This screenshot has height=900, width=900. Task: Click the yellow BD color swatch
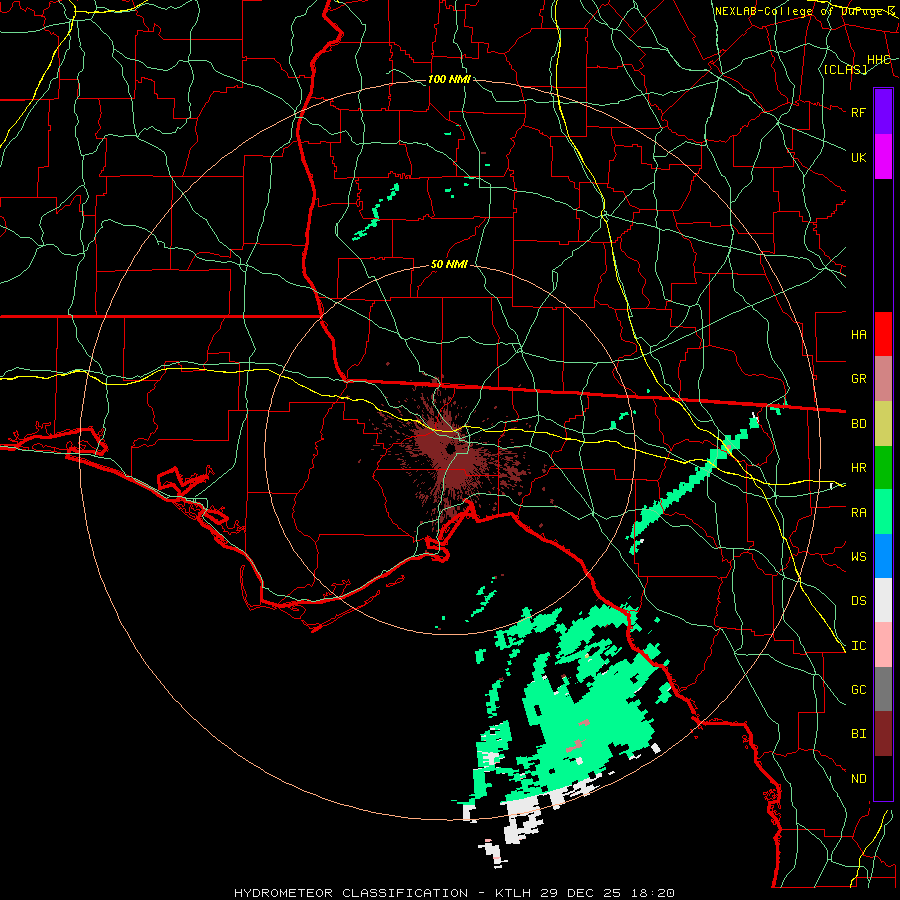click(x=883, y=423)
